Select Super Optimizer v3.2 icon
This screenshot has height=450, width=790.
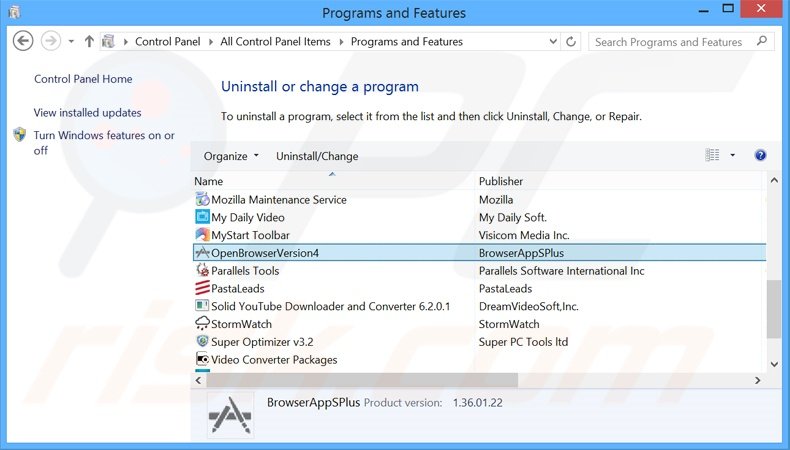click(x=202, y=341)
